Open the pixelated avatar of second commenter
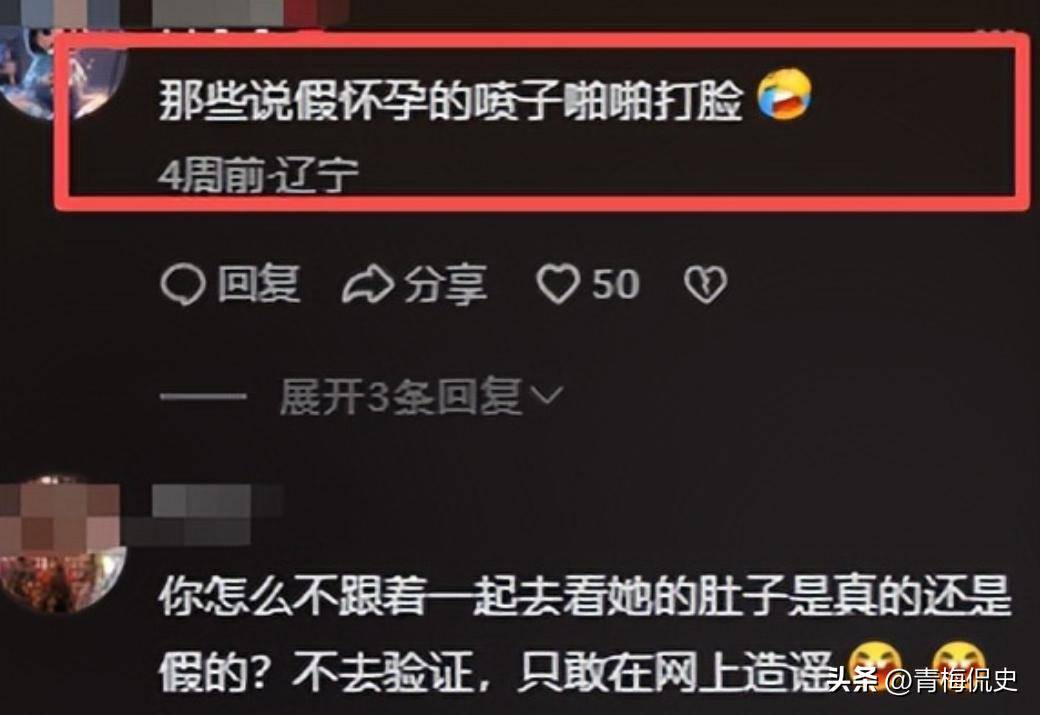1040x715 pixels. [61, 544]
